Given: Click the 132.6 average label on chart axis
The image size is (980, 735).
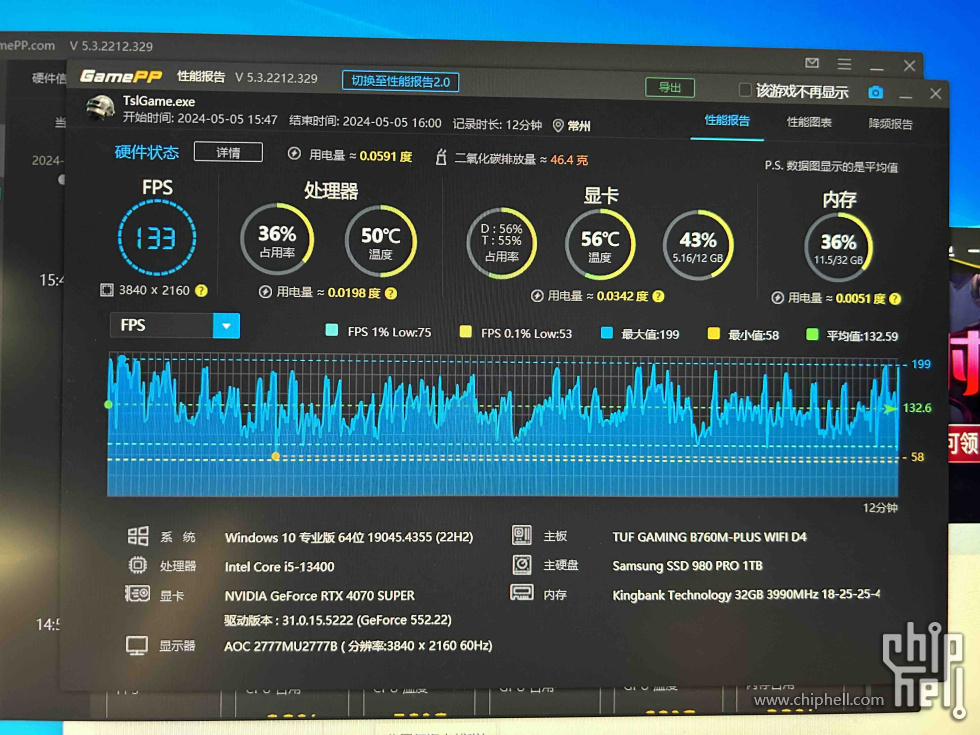Looking at the screenshot, I should tap(917, 408).
